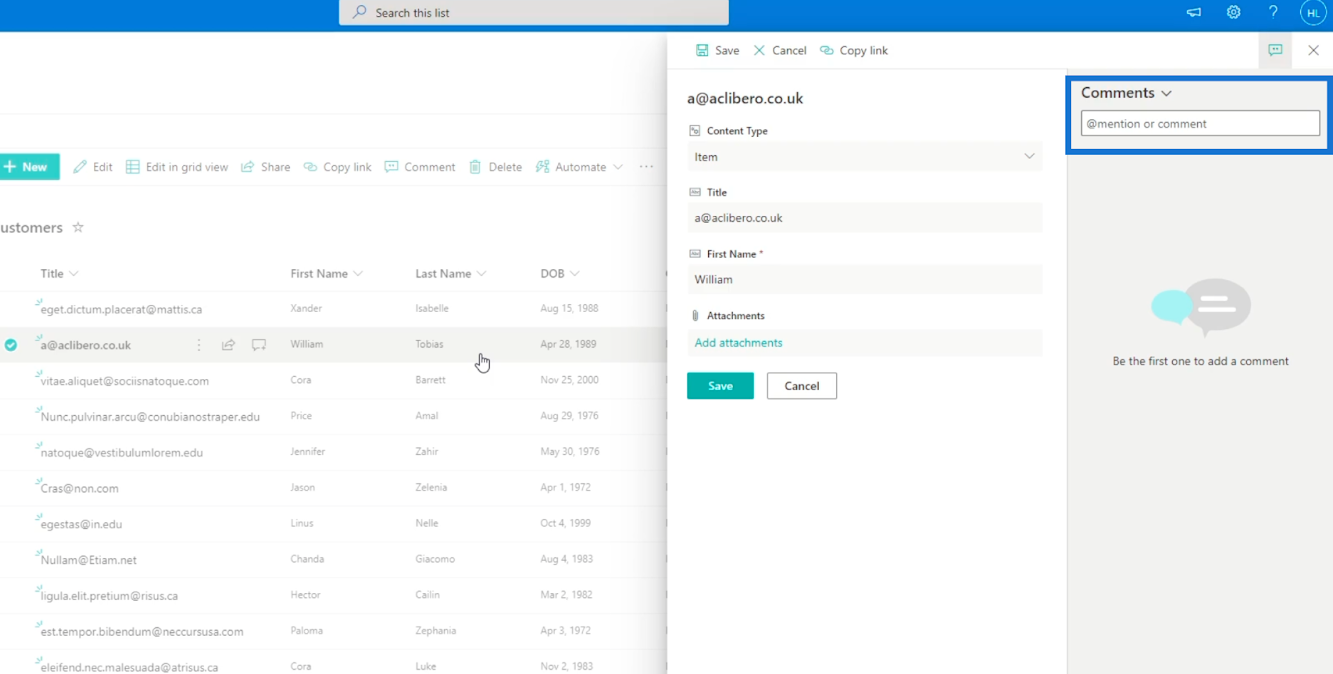The image size is (1333, 674).
Task: Click Share in the list command bar
Action: [266, 167]
